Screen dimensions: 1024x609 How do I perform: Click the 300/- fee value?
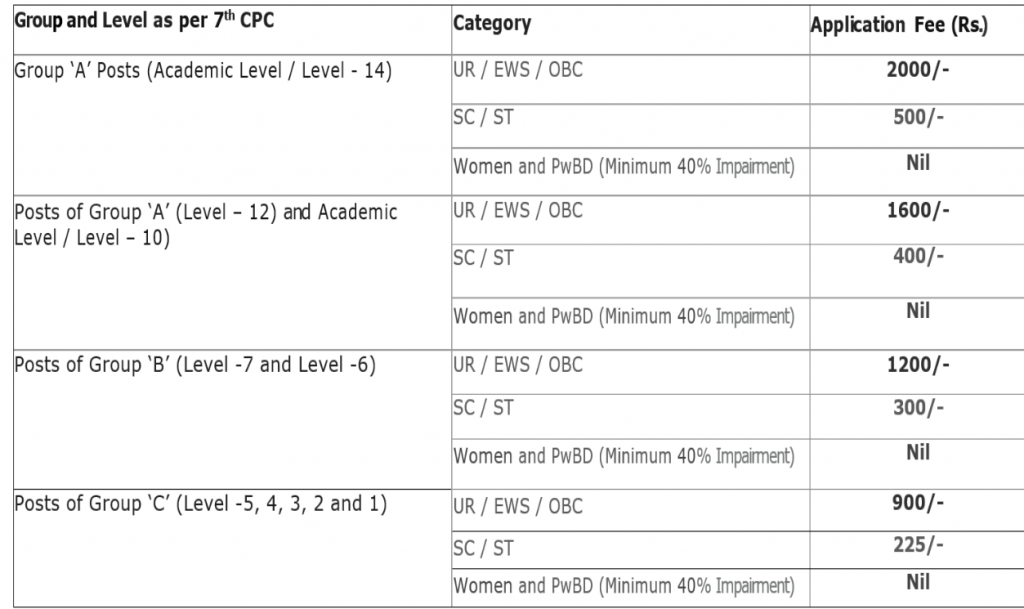coord(918,407)
